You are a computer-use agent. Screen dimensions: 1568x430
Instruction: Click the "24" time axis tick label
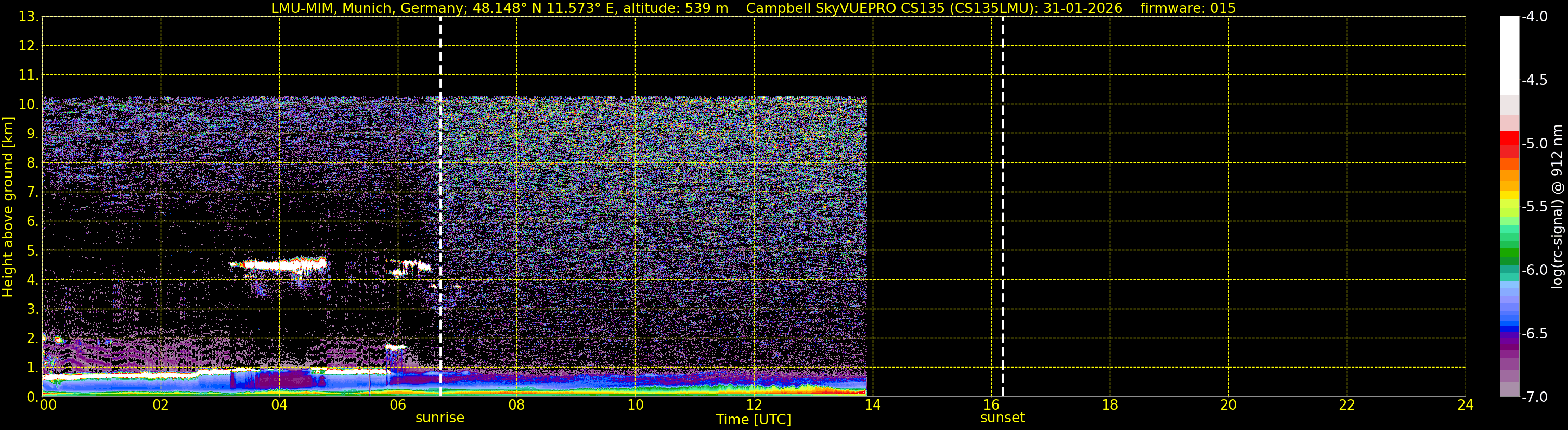(x=1466, y=405)
